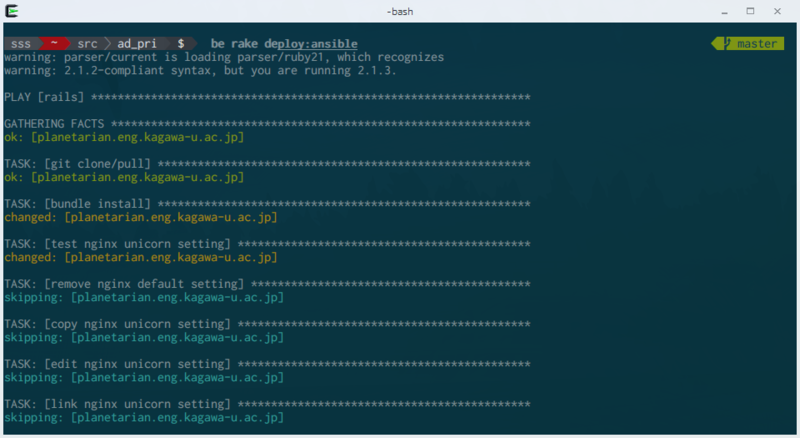800x438 pixels.
Task: Click the 'sss' prompt segment
Action: pyautogui.click(x=21, y=44)
